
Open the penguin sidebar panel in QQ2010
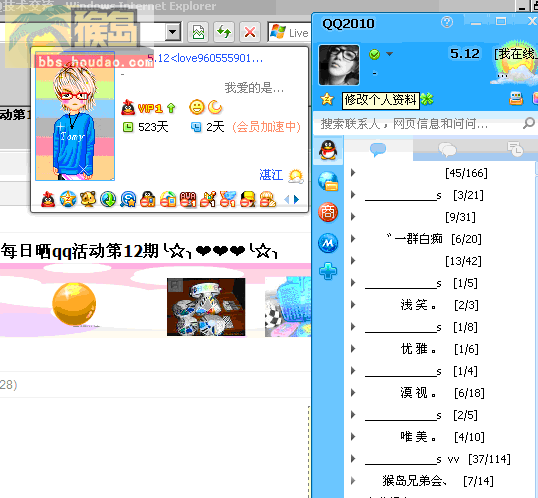point(328,150)
